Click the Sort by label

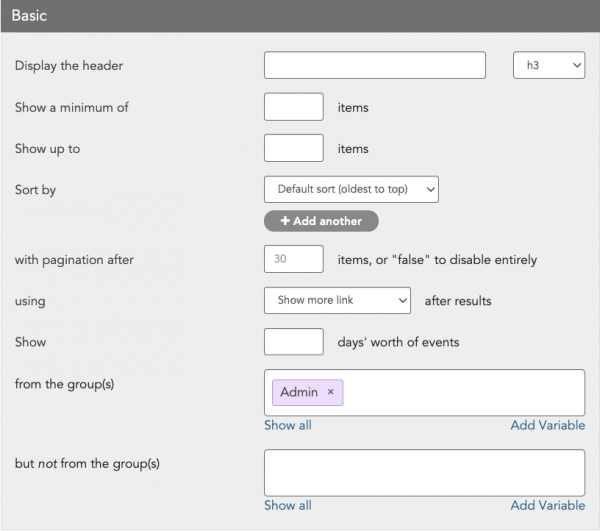(x=35, y=190)
